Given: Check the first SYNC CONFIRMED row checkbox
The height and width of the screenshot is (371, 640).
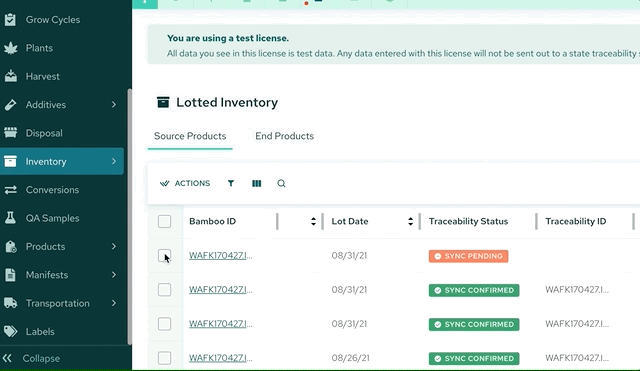Looking at the screenshot, I should tap(164, 290).
